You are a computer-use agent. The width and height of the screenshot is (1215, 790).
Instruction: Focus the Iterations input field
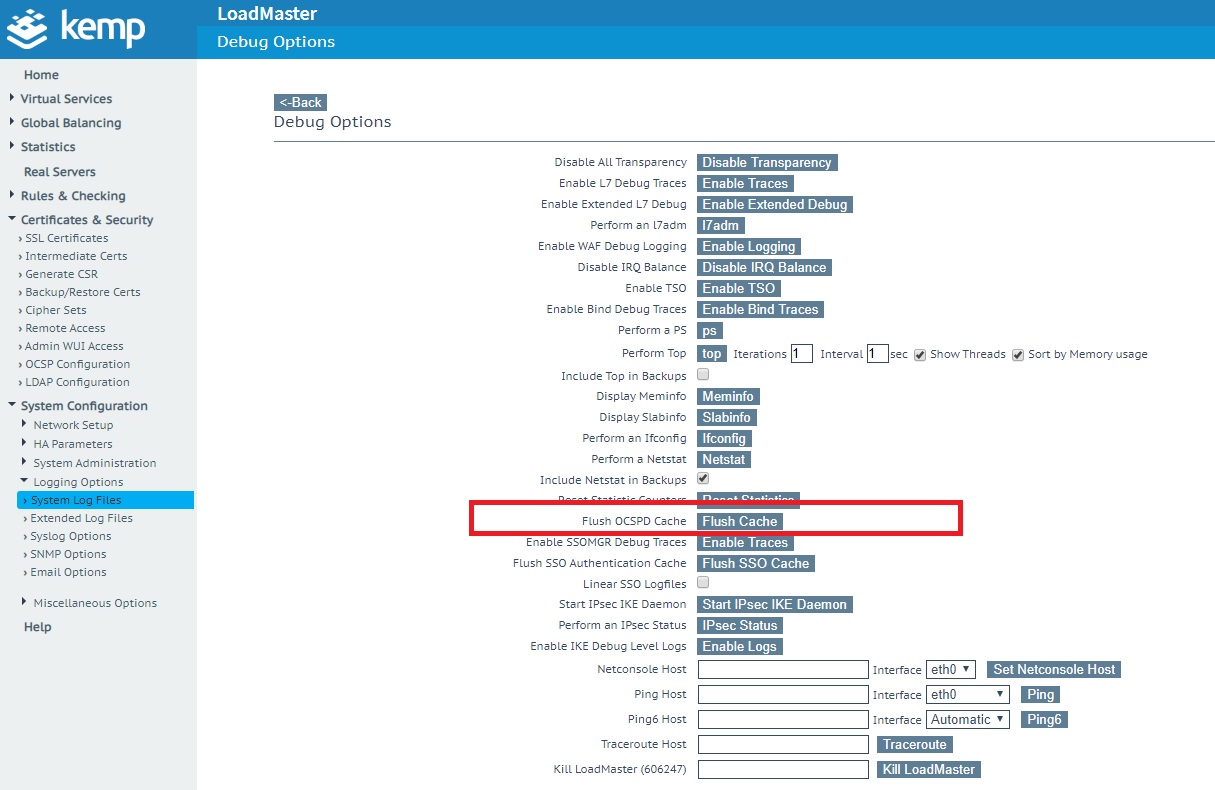(801, 353)
